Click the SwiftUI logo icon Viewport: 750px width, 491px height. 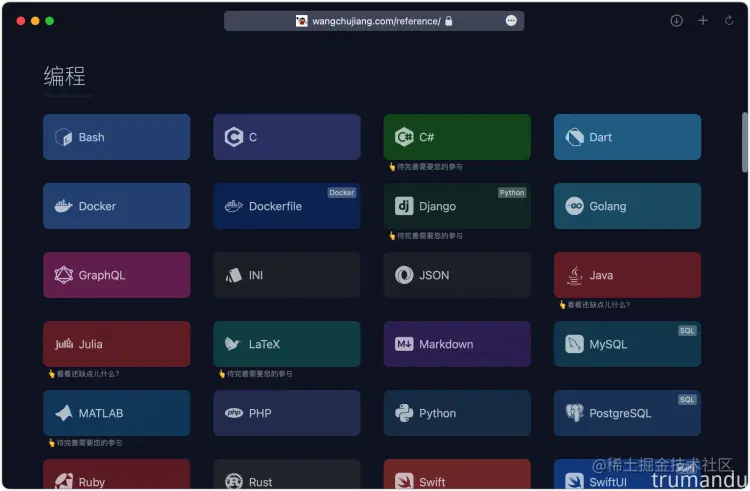point(574,481)
